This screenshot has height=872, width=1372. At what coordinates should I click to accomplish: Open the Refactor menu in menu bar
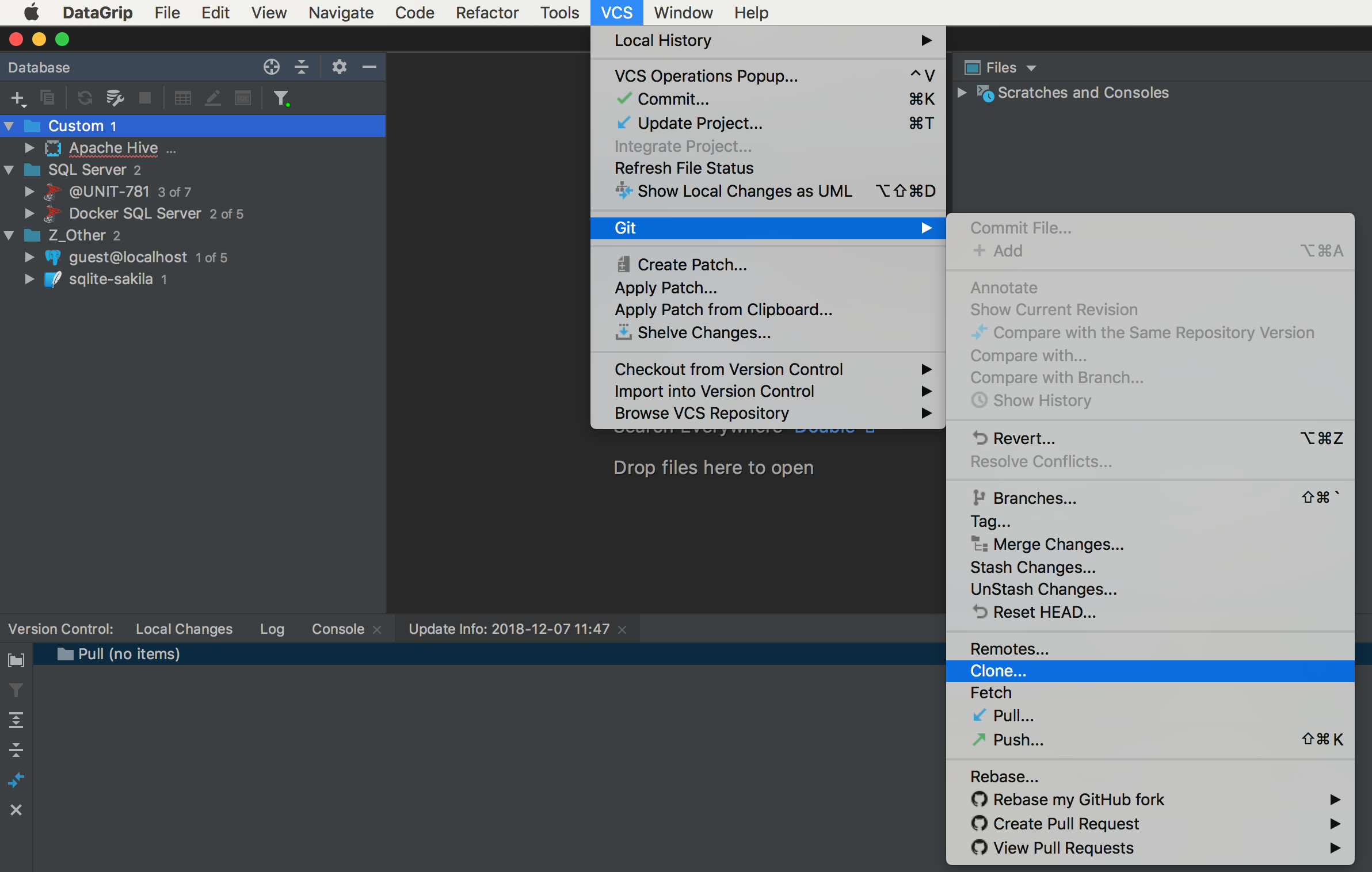tap(487, 13)
